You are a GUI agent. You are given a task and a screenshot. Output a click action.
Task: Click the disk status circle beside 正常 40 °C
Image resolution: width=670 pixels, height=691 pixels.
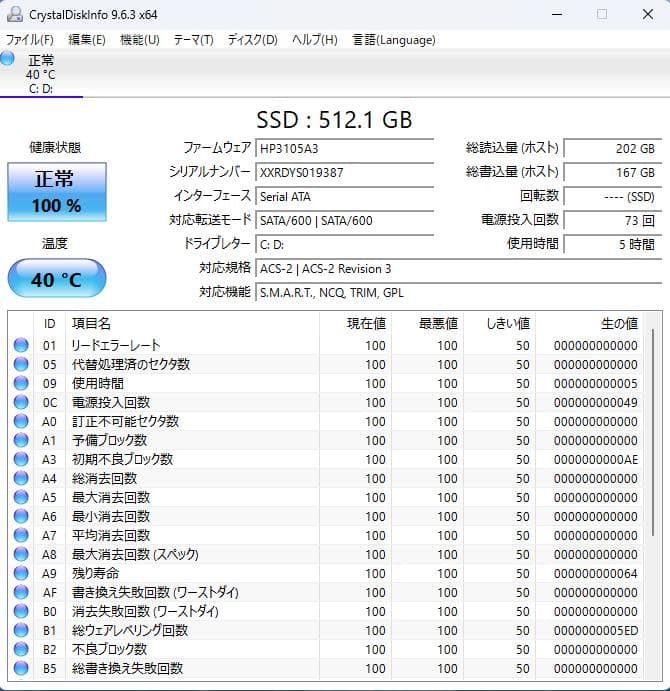tap(7, 58)
